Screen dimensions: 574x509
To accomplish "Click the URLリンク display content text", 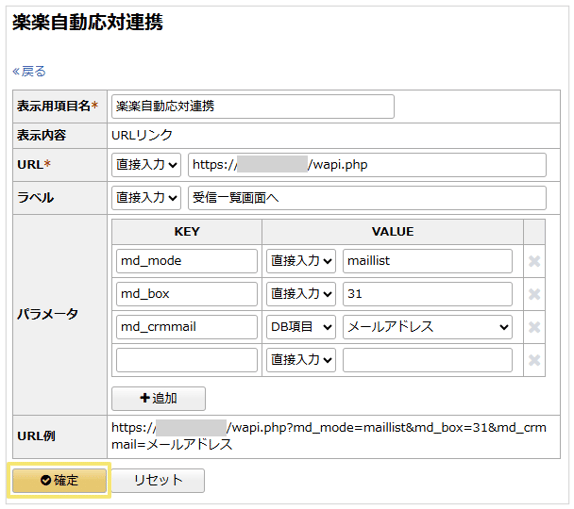I will tap(142, 135).
